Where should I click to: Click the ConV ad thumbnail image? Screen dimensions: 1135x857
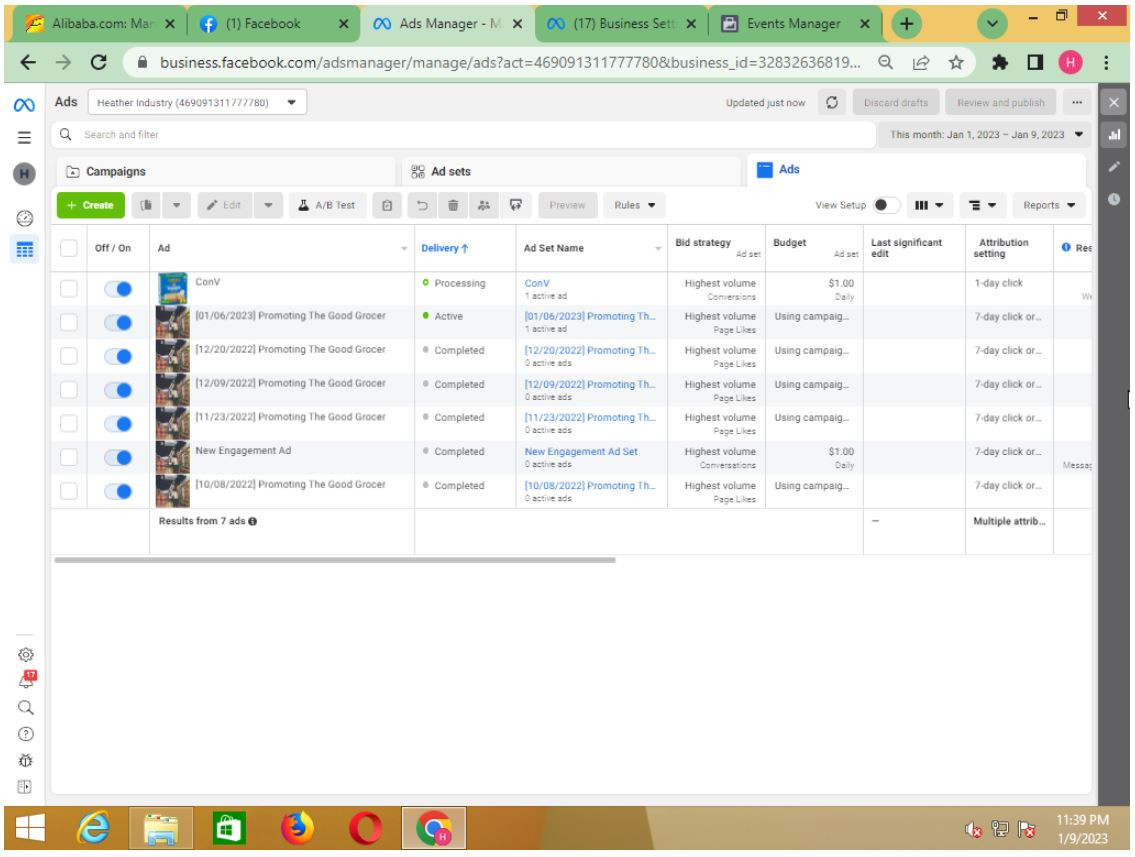(173, 288)
